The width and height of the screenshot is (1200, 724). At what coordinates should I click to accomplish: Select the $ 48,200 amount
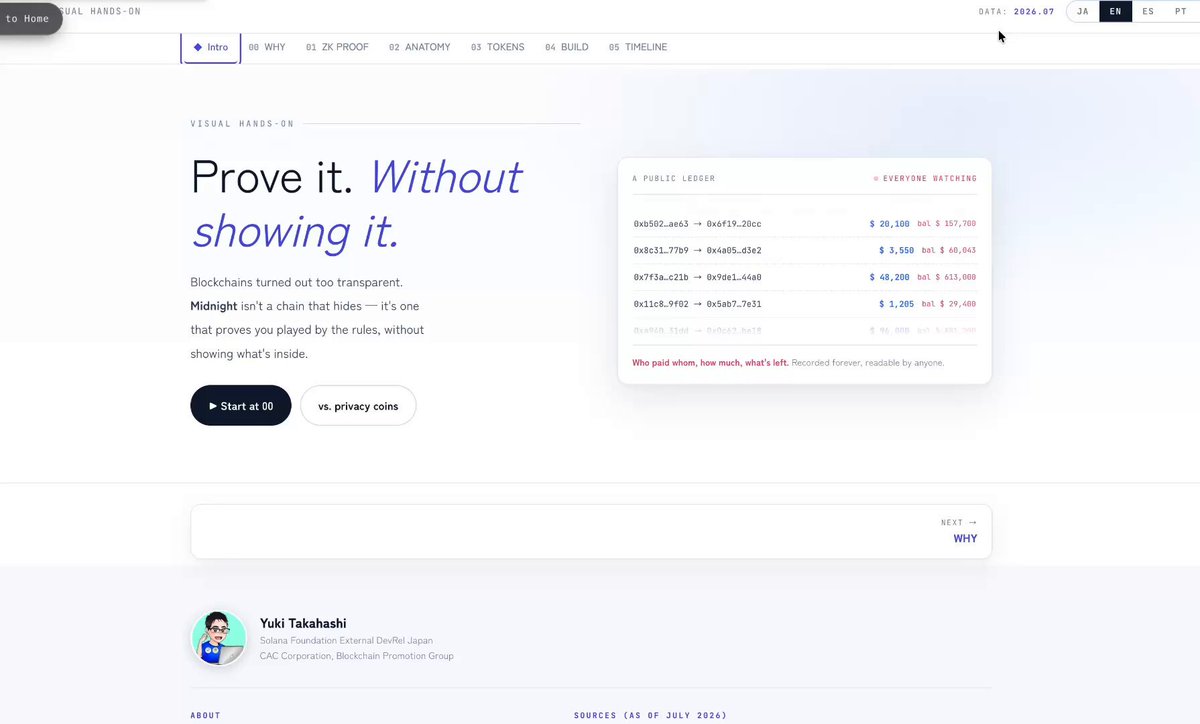click(x=889, y=277)
